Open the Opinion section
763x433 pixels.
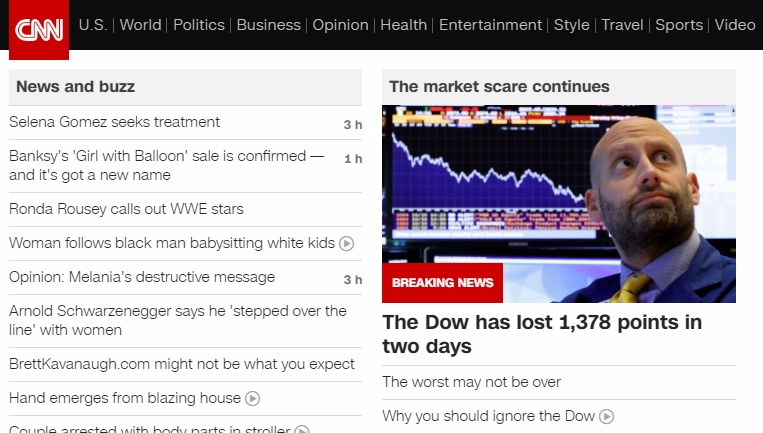tap(340, 25)
